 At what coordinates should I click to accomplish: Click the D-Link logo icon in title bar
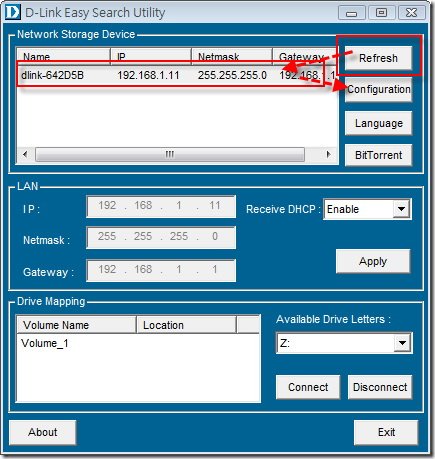[12, 12]
